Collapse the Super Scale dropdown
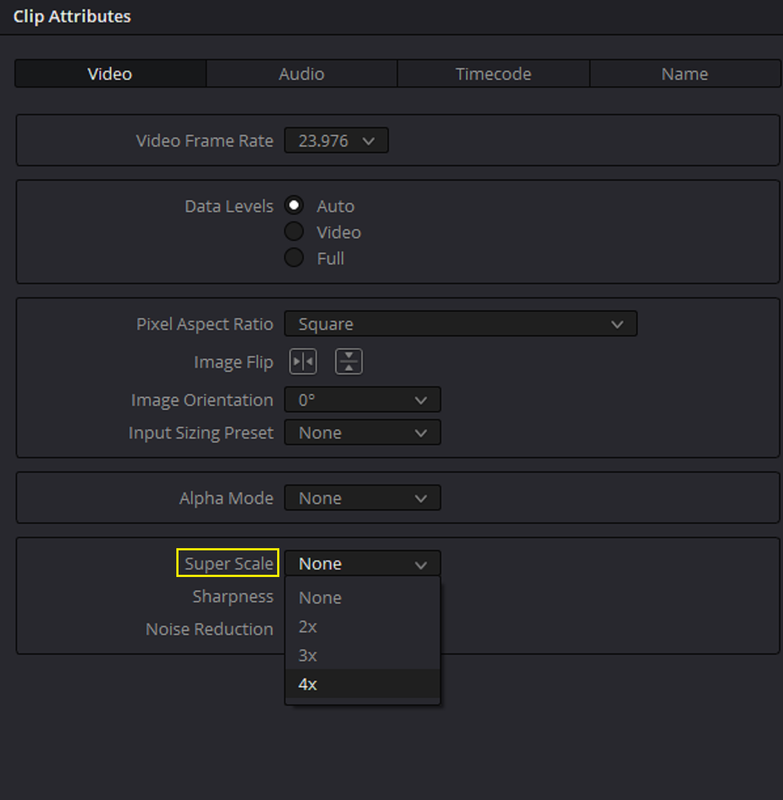Image resolution: width=783 pixels, height=800 pixels. pos(362,564)
